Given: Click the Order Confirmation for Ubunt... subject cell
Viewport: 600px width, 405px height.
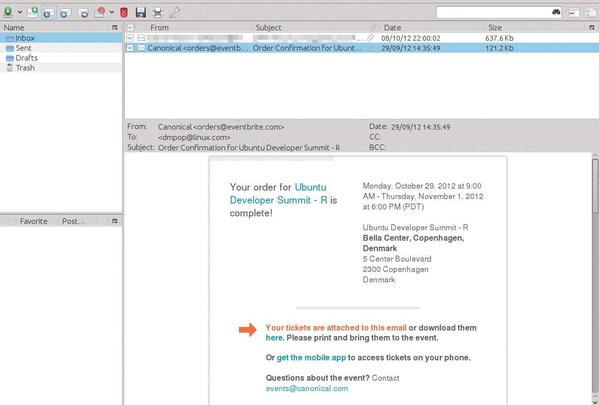Looking at the screenshot, I should (306, 48).
